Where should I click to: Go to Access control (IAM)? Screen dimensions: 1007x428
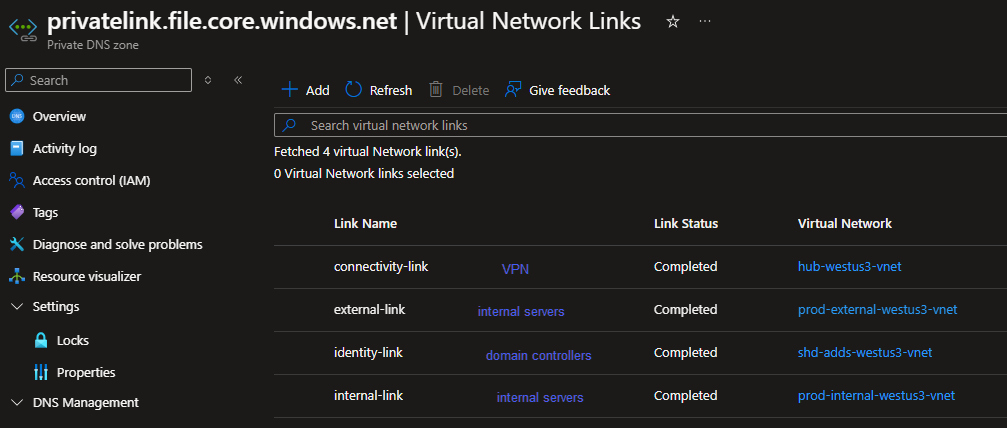tap(91, 181)
